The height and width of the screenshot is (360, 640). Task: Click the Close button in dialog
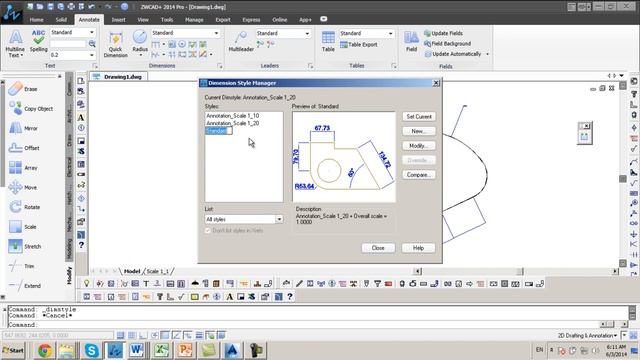(378, 248)
